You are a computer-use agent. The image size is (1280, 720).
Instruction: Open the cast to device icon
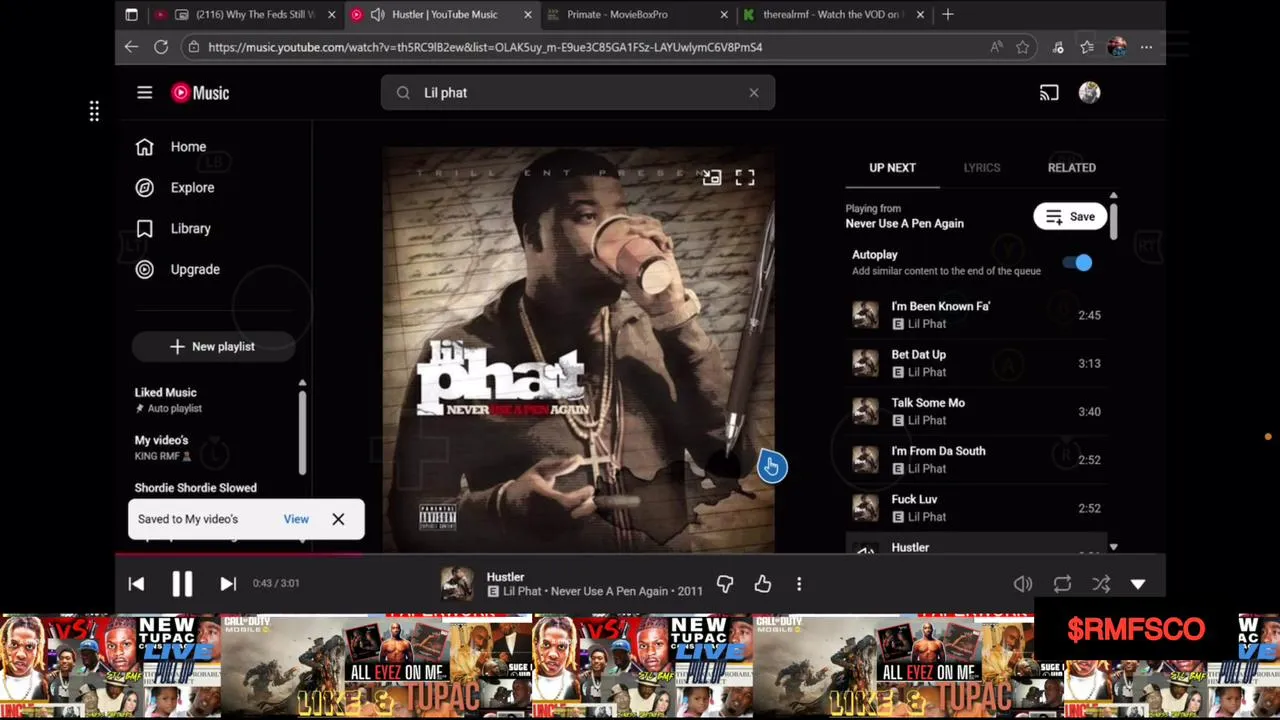tap(1049, 93)
